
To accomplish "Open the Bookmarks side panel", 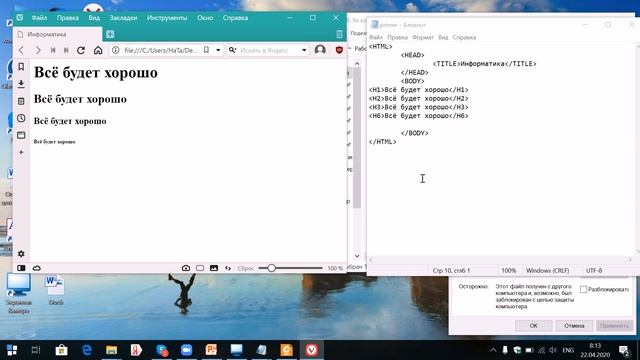I will pos(21,67).
